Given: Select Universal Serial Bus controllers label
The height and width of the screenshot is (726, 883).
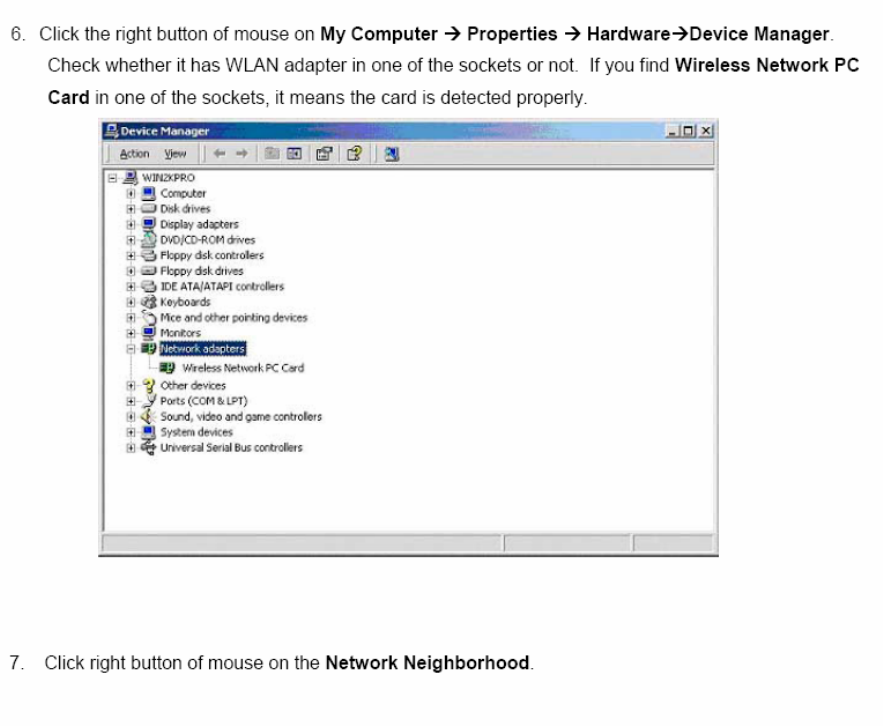Looking at the screenshot, I should click(231, 448).
